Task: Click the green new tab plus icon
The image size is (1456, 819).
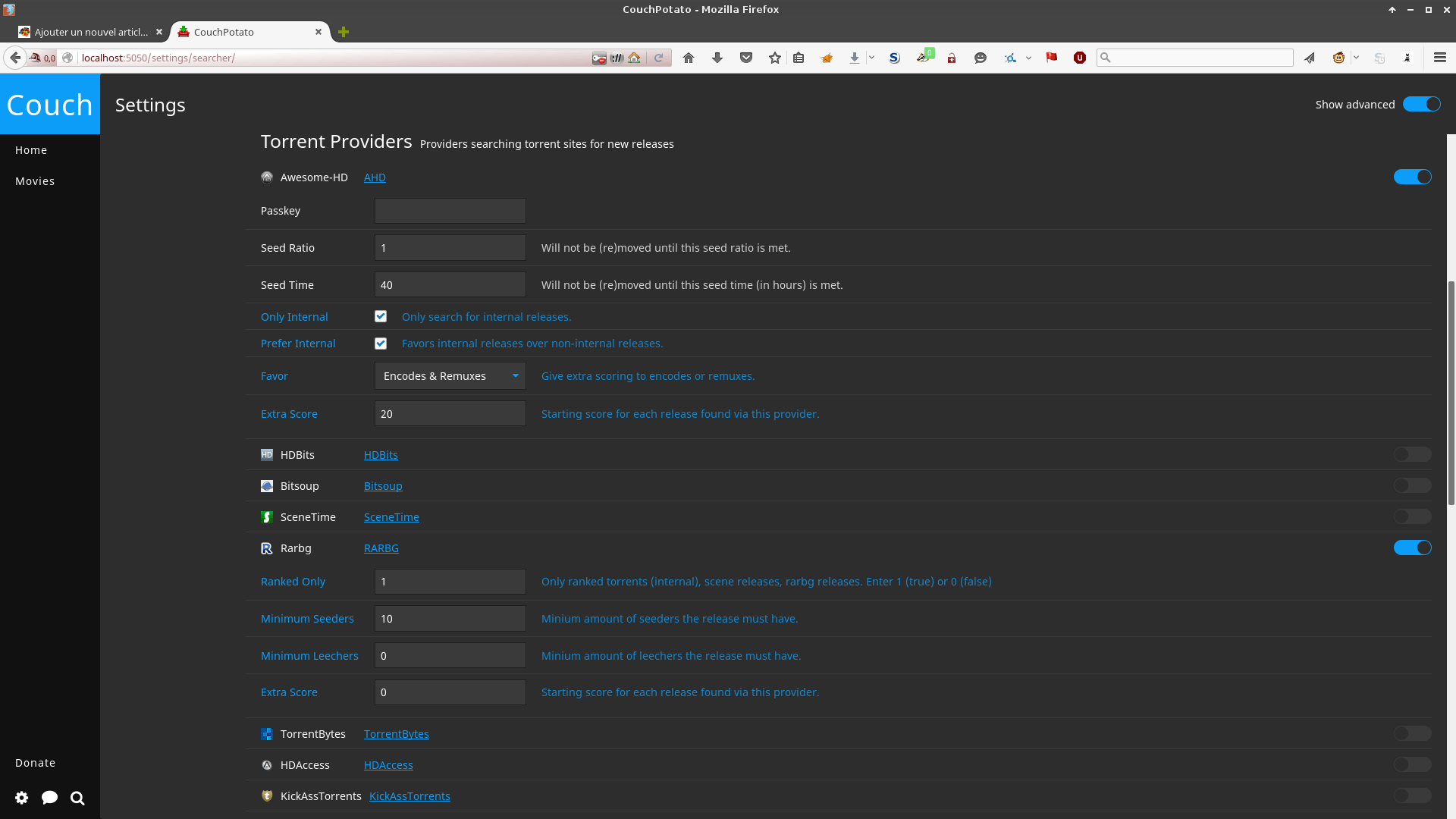Action: (x=344, y=32)
